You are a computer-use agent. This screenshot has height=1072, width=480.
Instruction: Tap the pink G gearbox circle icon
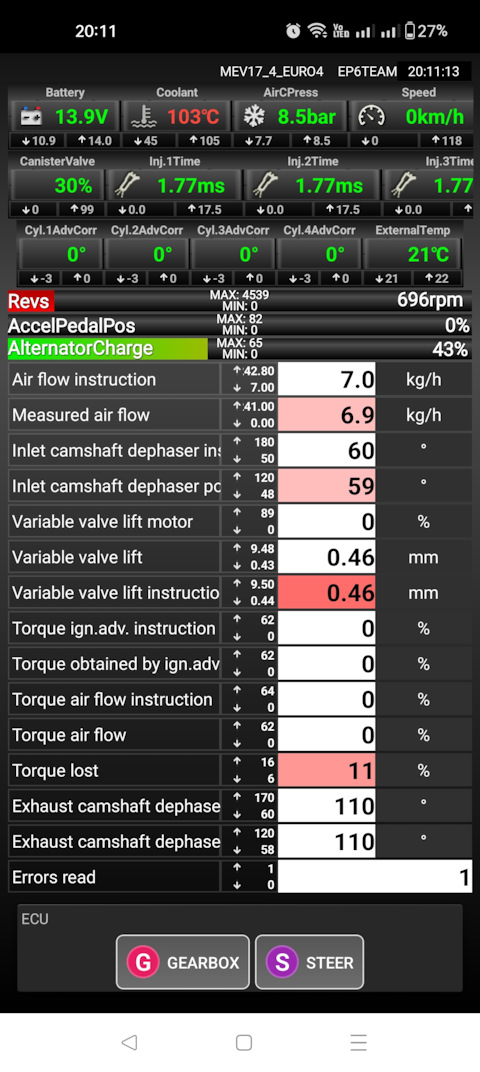(x=143, y=963)
